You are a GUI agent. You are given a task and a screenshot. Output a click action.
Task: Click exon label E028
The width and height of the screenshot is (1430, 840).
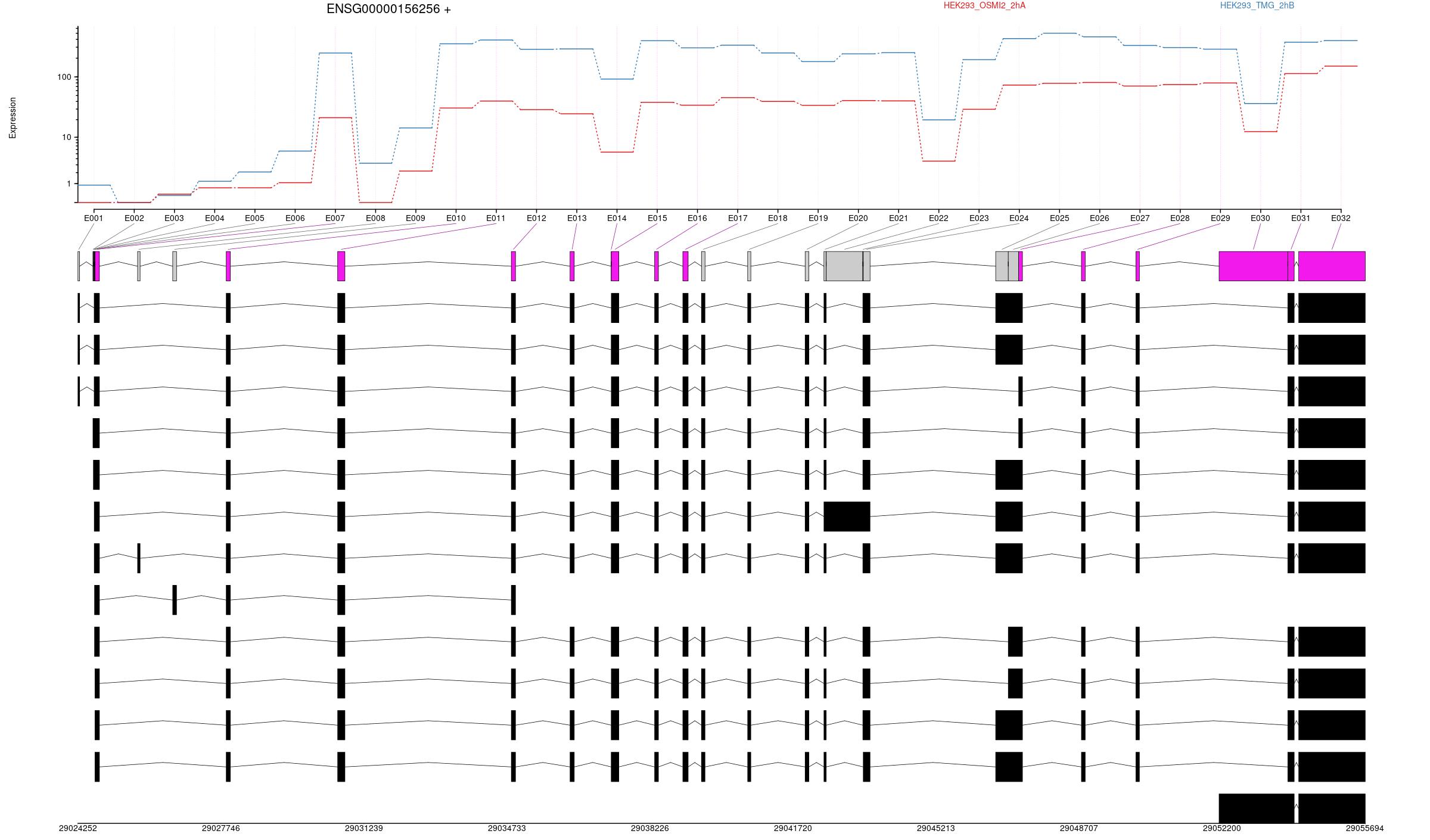click(x=1180, y=218)
